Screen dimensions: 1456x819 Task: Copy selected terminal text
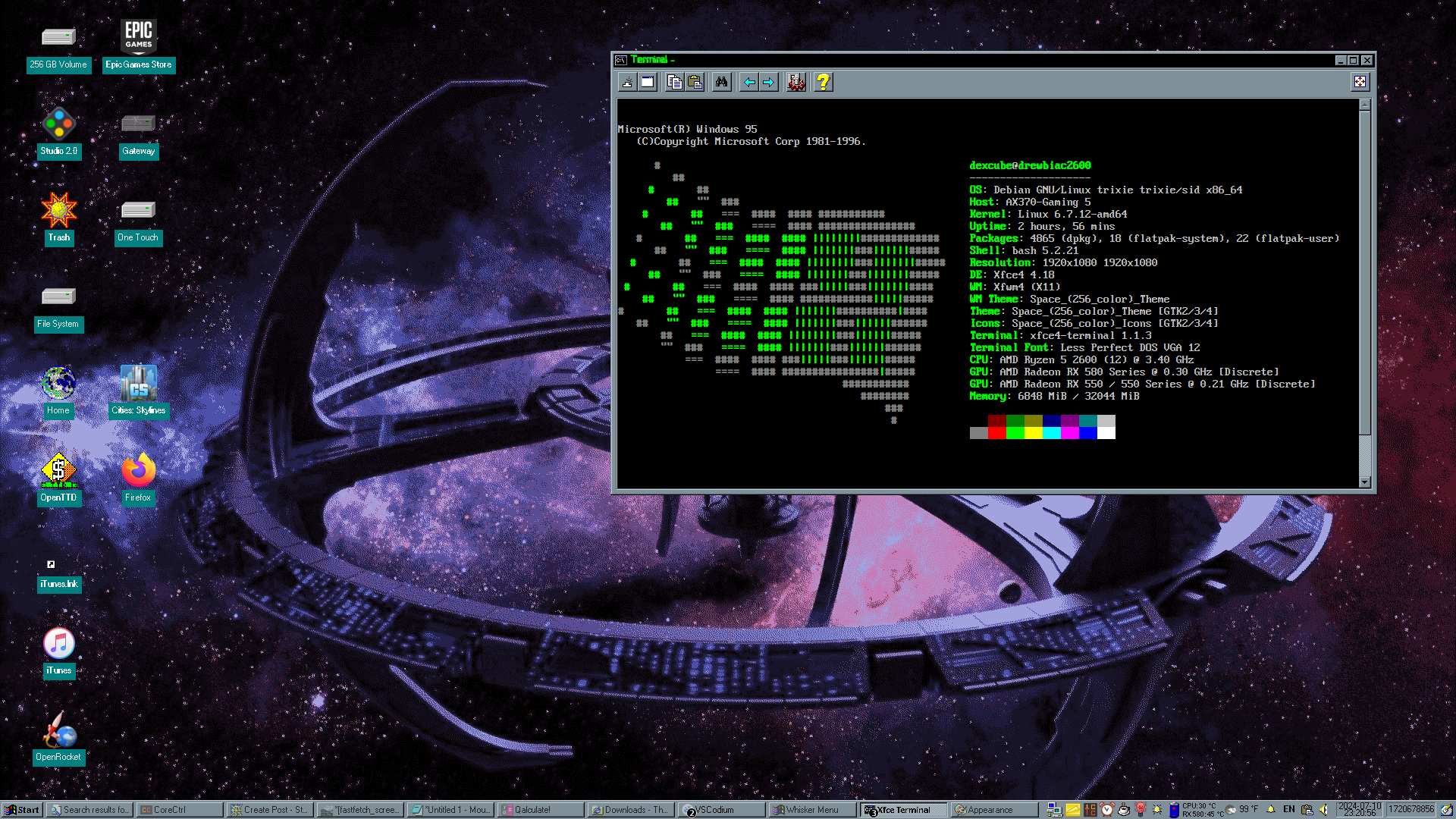[x=674, y=82]
